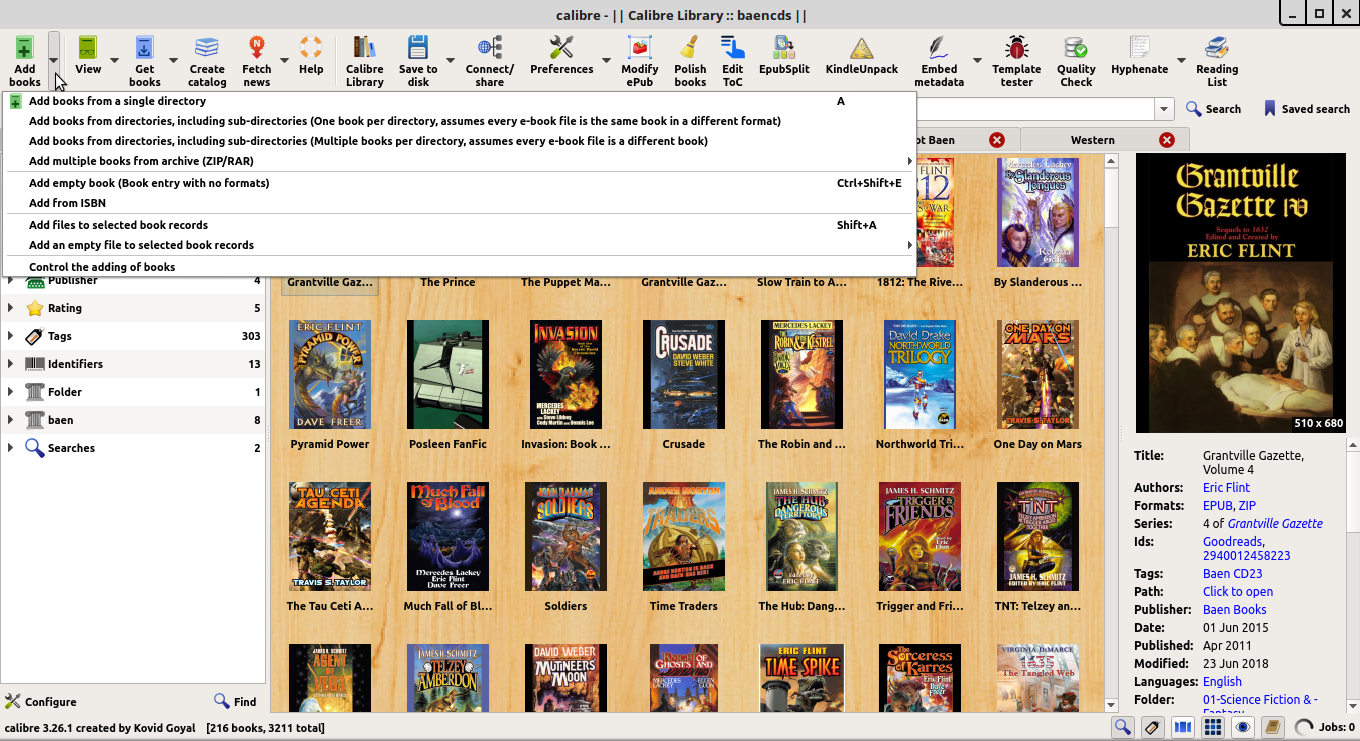Screen dimensions: 1360x741
Task: Open the Eric Flint author link
Action: [1226, 488]
